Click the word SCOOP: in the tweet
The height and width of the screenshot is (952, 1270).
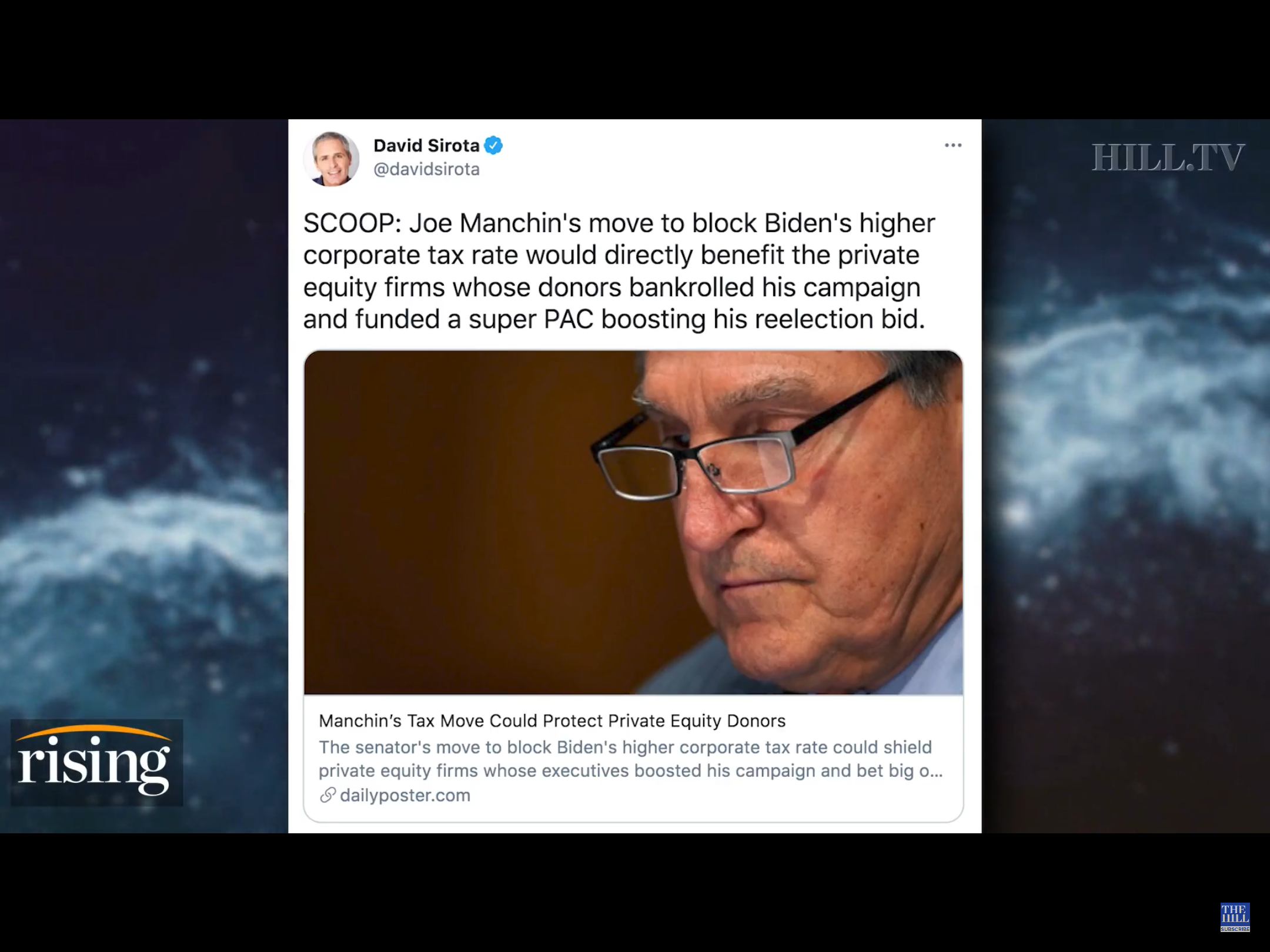pyautogui.click(x=351, y=223)
